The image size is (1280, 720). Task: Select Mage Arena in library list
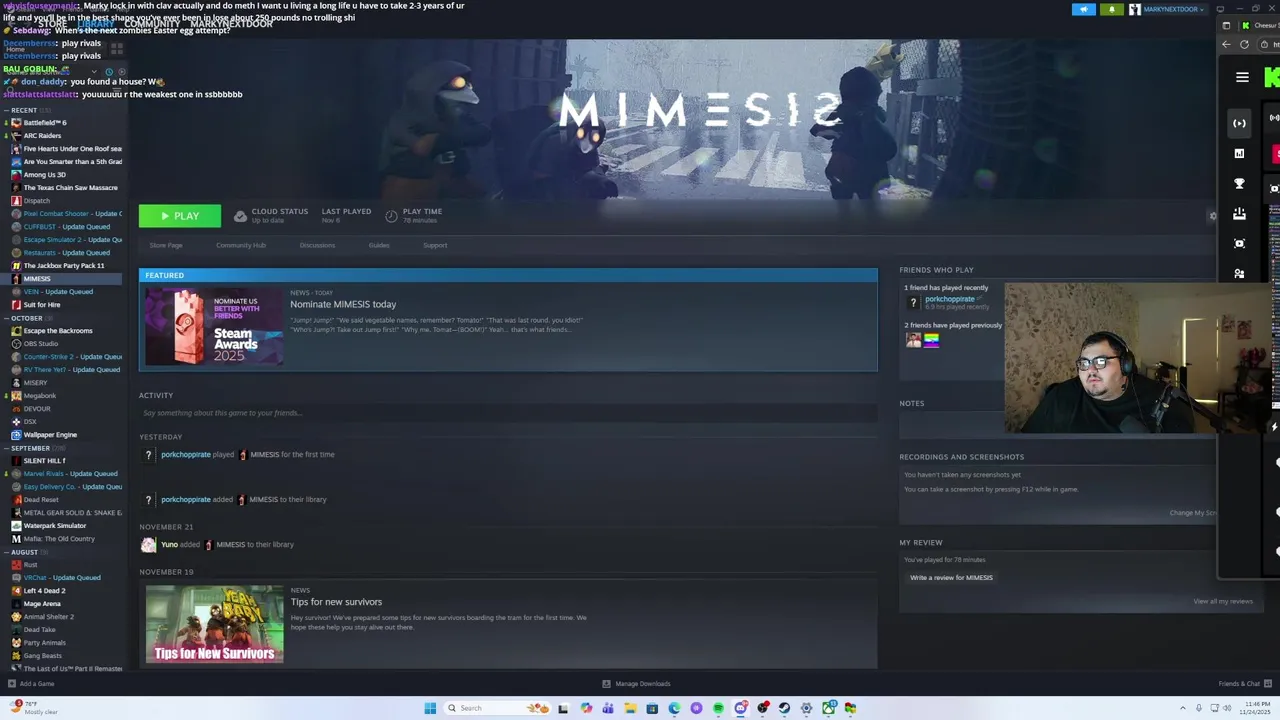pos(42,603)
